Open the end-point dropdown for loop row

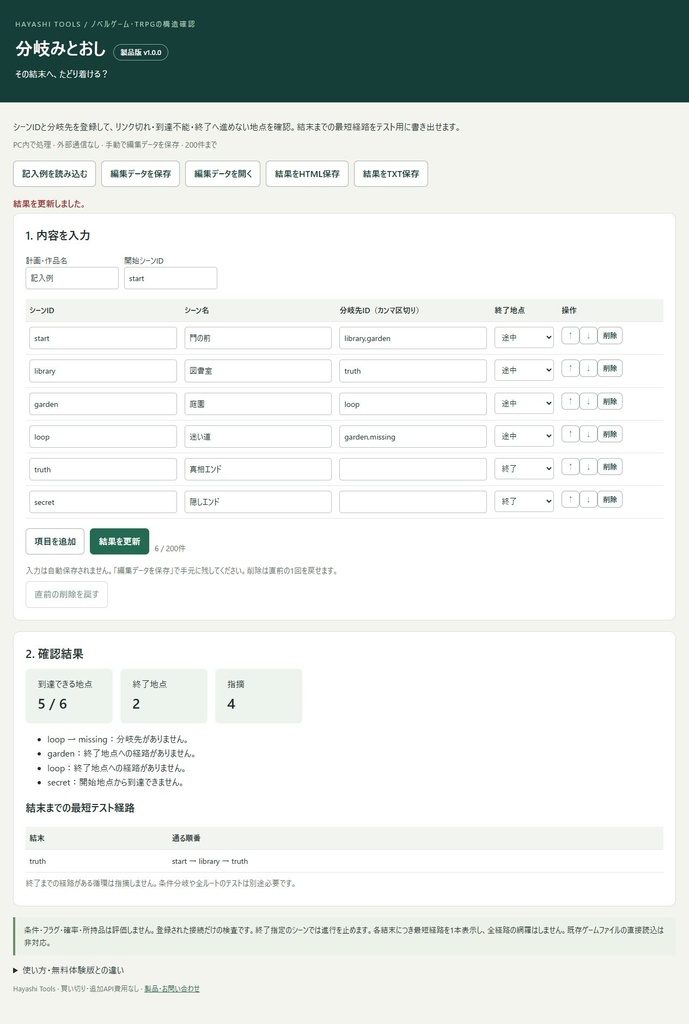tap(524, 436)
